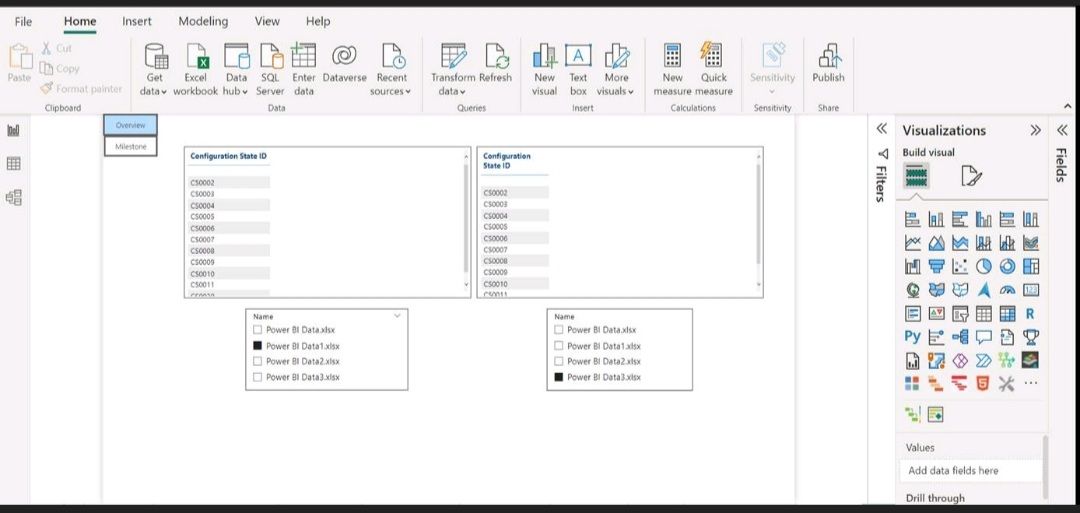
Task: Open the left Name slicer dropdown chevron
Action: pyautogui.click(x=397, y=315)
